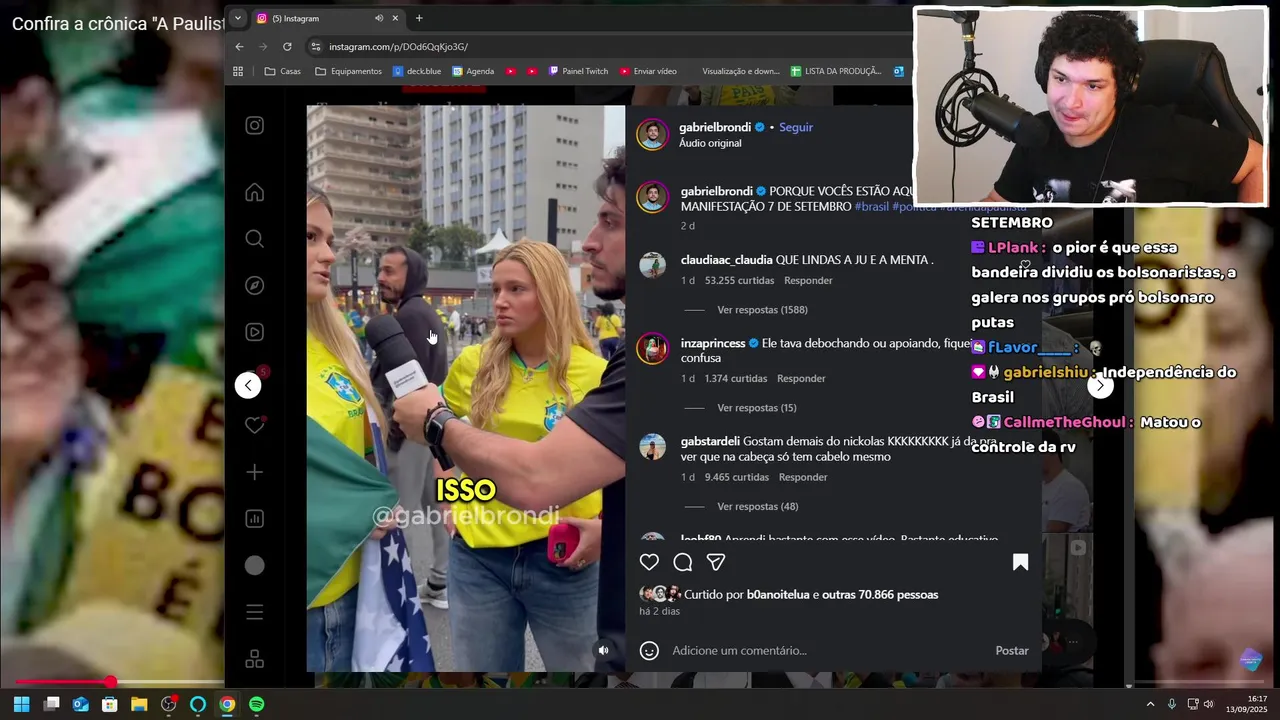
Task: Expand Ver respostas (1588)
Action: click(x=762, y=310)
